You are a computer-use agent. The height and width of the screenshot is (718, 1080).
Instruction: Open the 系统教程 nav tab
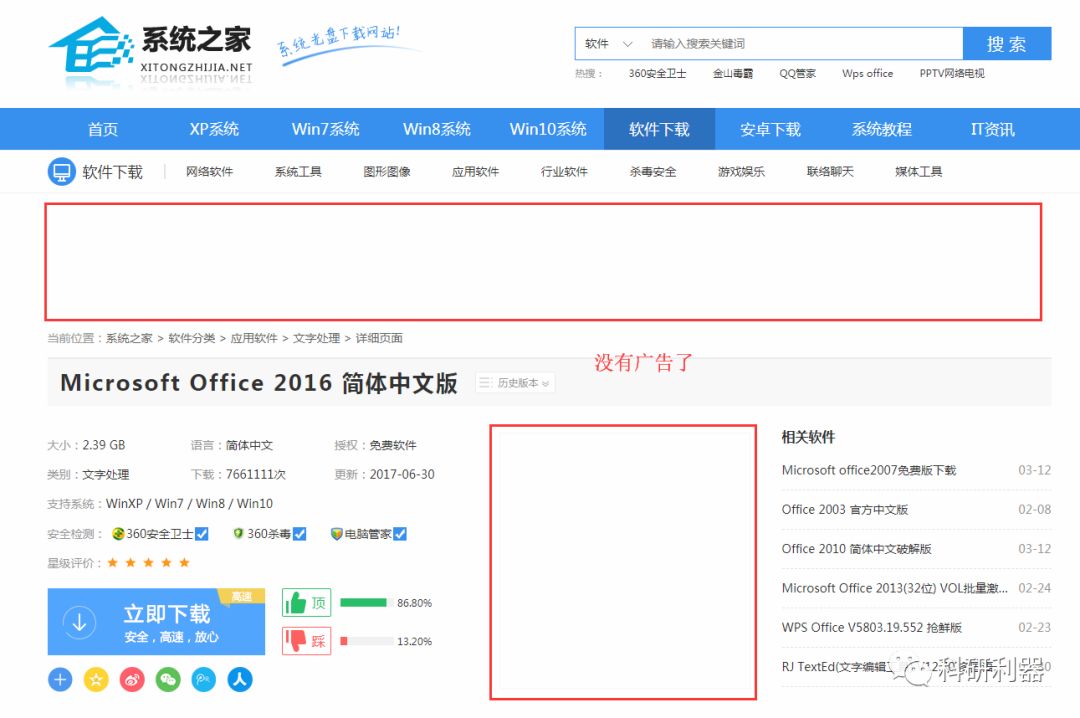pyautogui.click(x=882, y=129)
